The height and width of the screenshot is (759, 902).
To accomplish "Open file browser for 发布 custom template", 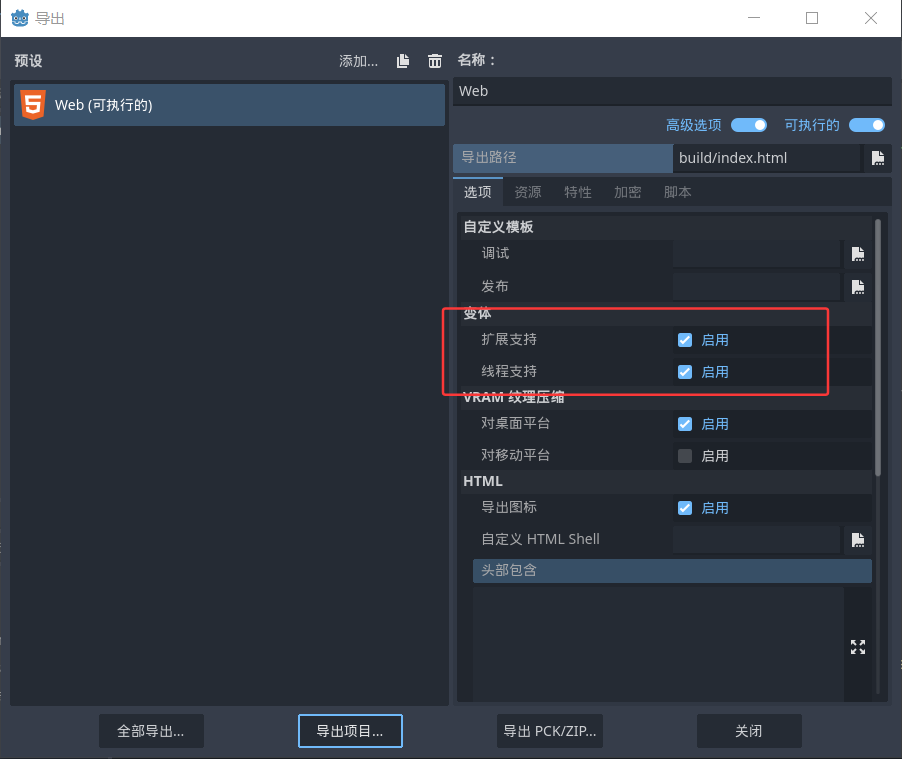I will 857,287.
